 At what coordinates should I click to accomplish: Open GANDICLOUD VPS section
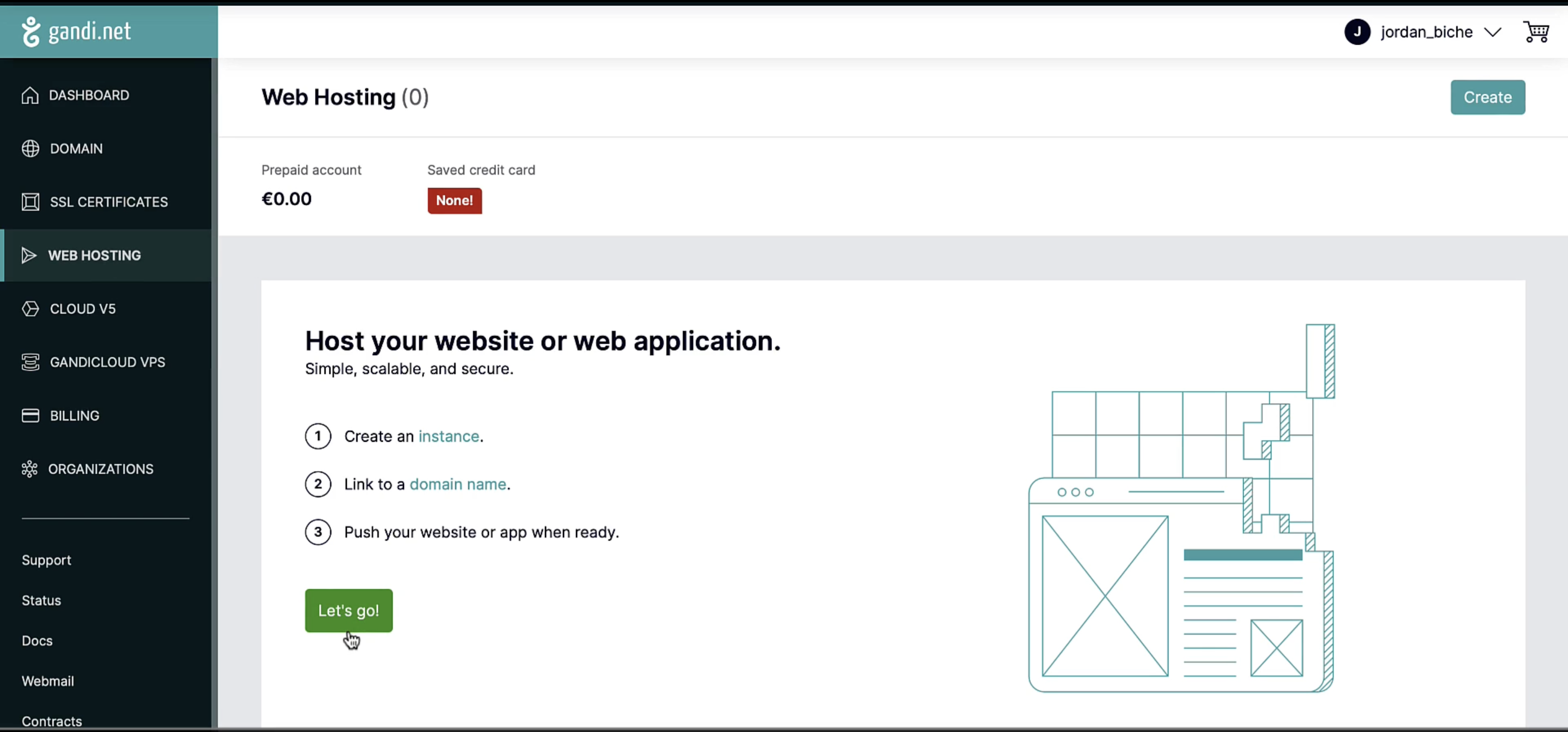(x=106, y=362)
